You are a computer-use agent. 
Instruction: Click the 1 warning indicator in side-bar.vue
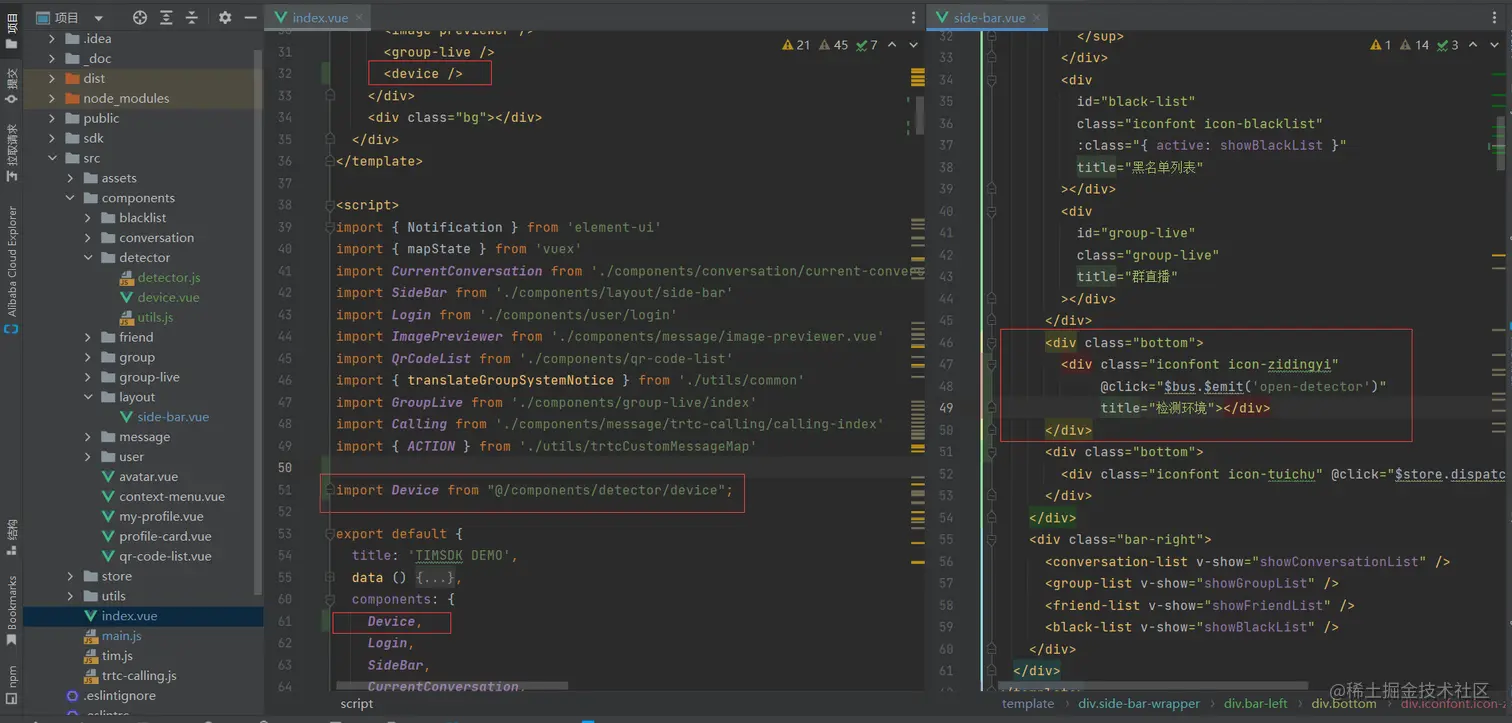point(1381,45)
